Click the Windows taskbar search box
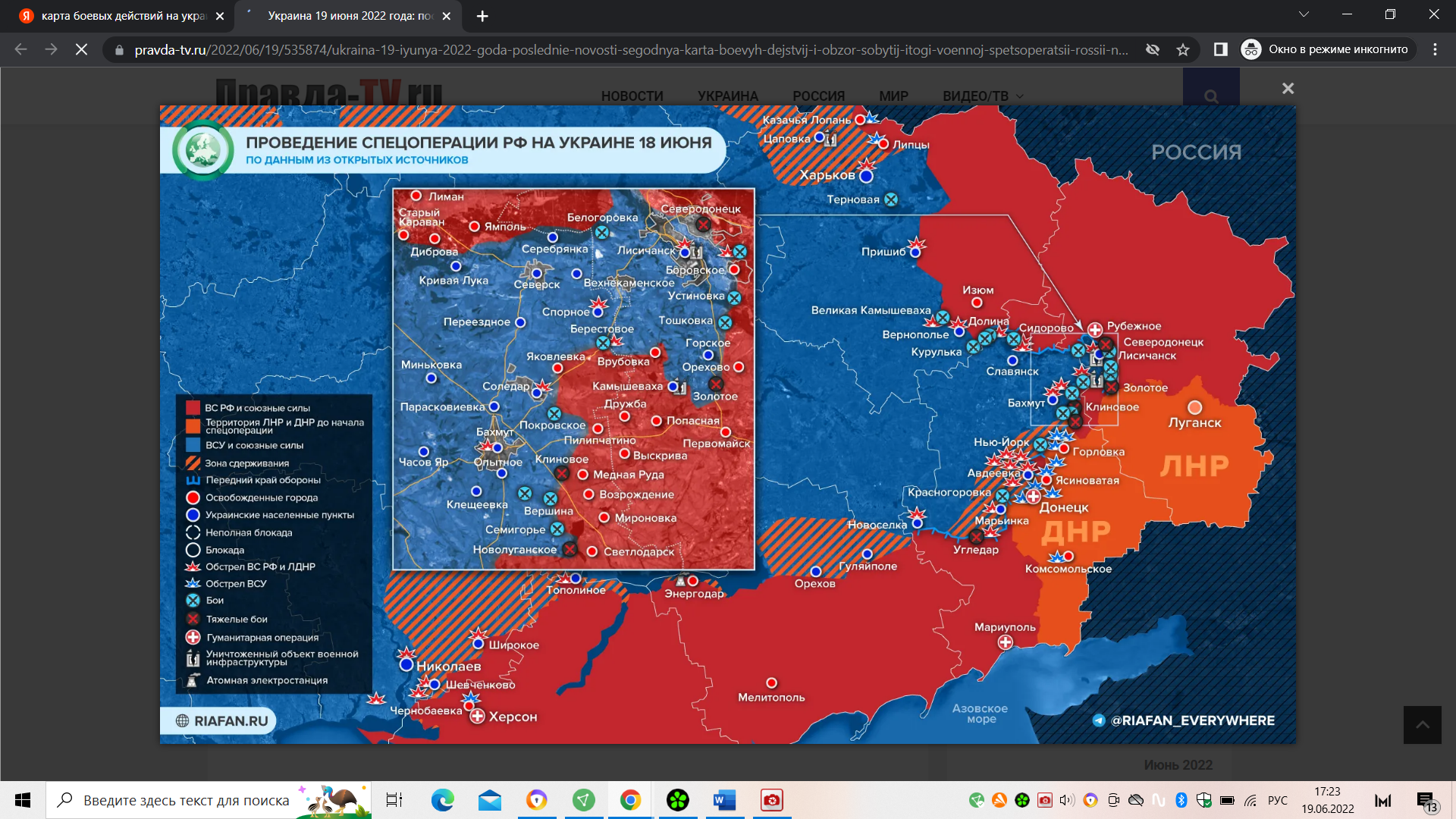This screenshot has height=819, width=1456. [209, 800]
